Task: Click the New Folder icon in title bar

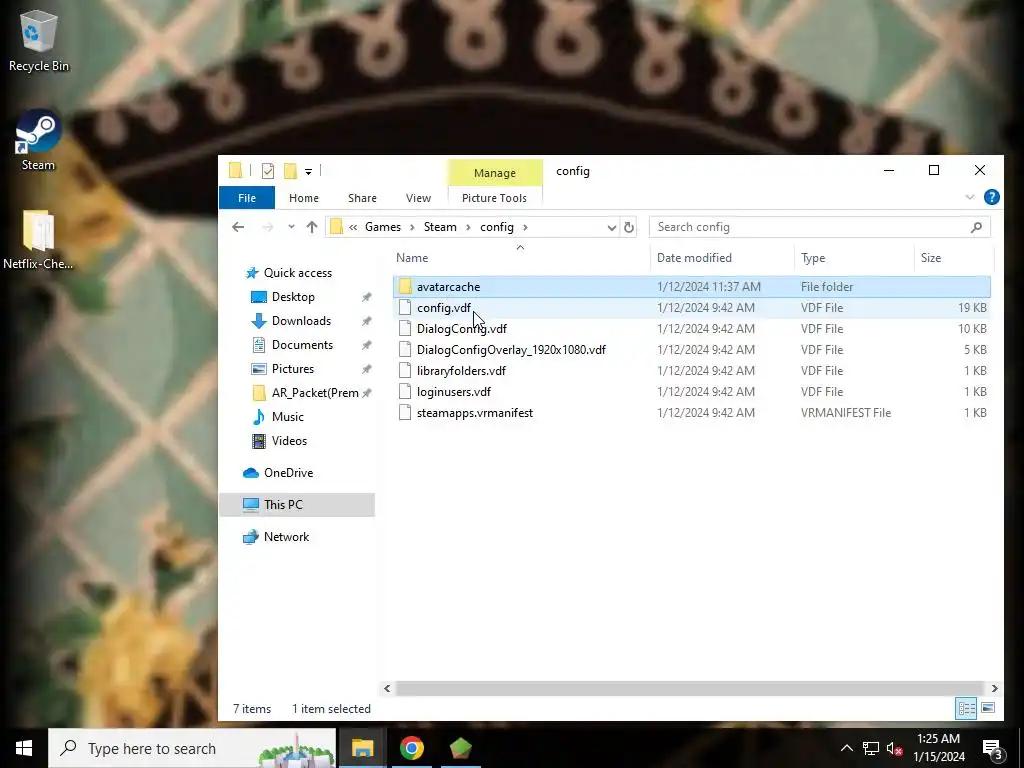Action: 291,171
